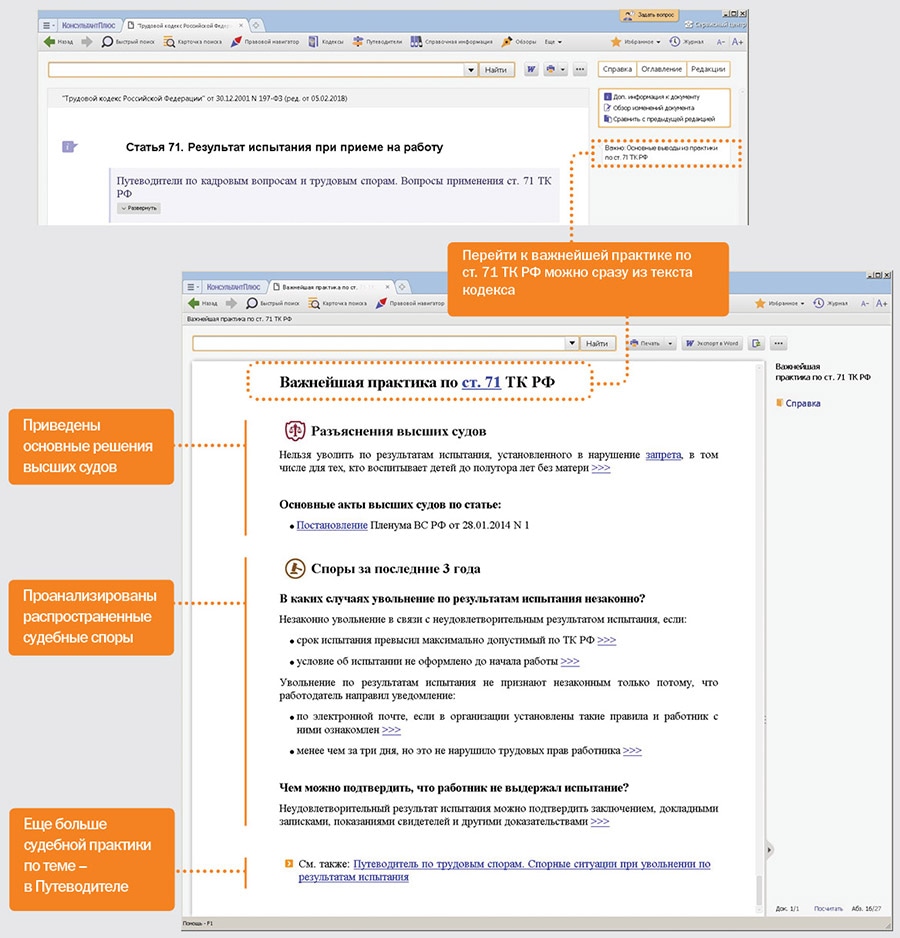Viewport: 900px width, 938px height.
Task: Click Задать вопрос button
Action: point(649,14)
